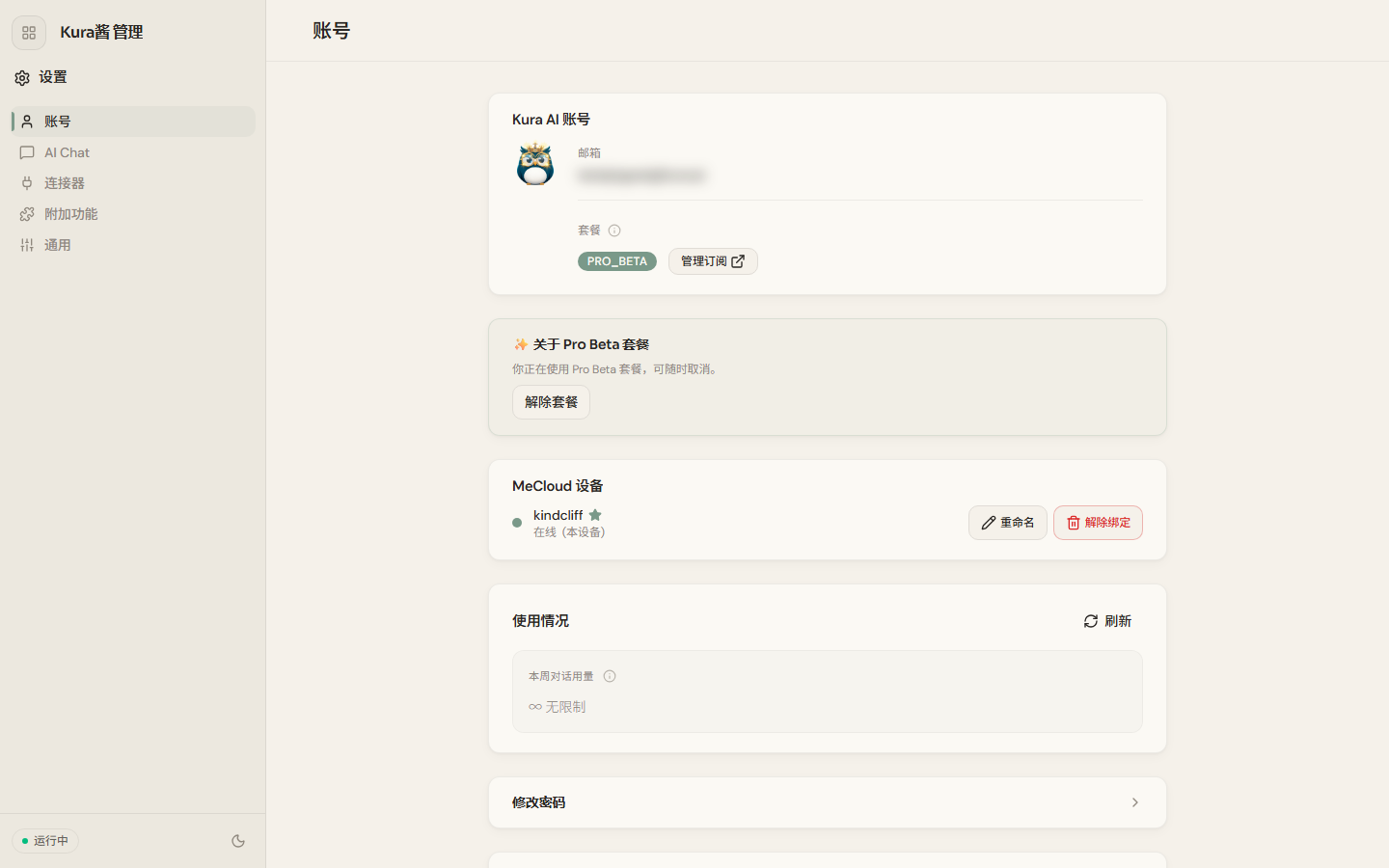
Task: Click the kindcliff device name
Action: 558,515
